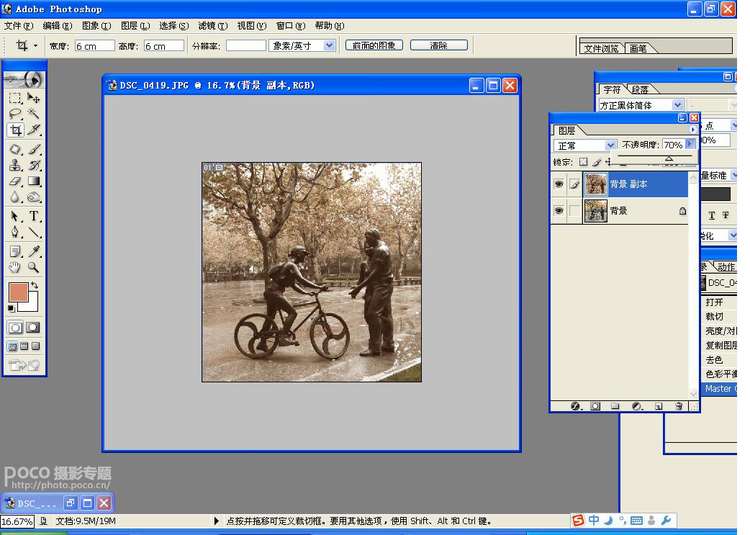Screen dimensions: 750x535
Task: Open 滤镜 menu
Action: [213, 26]
